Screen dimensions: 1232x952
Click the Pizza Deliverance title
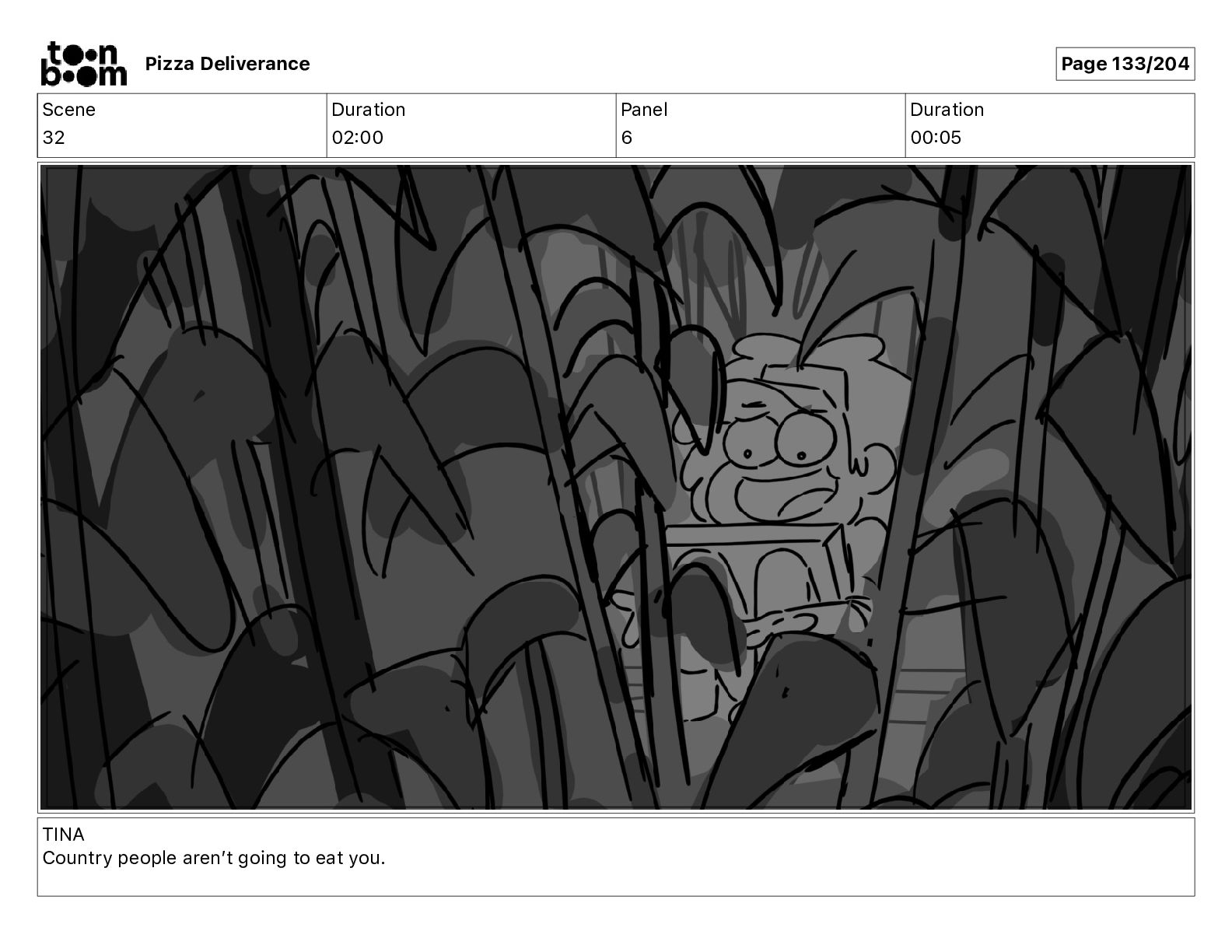click(x=227, y=64)
